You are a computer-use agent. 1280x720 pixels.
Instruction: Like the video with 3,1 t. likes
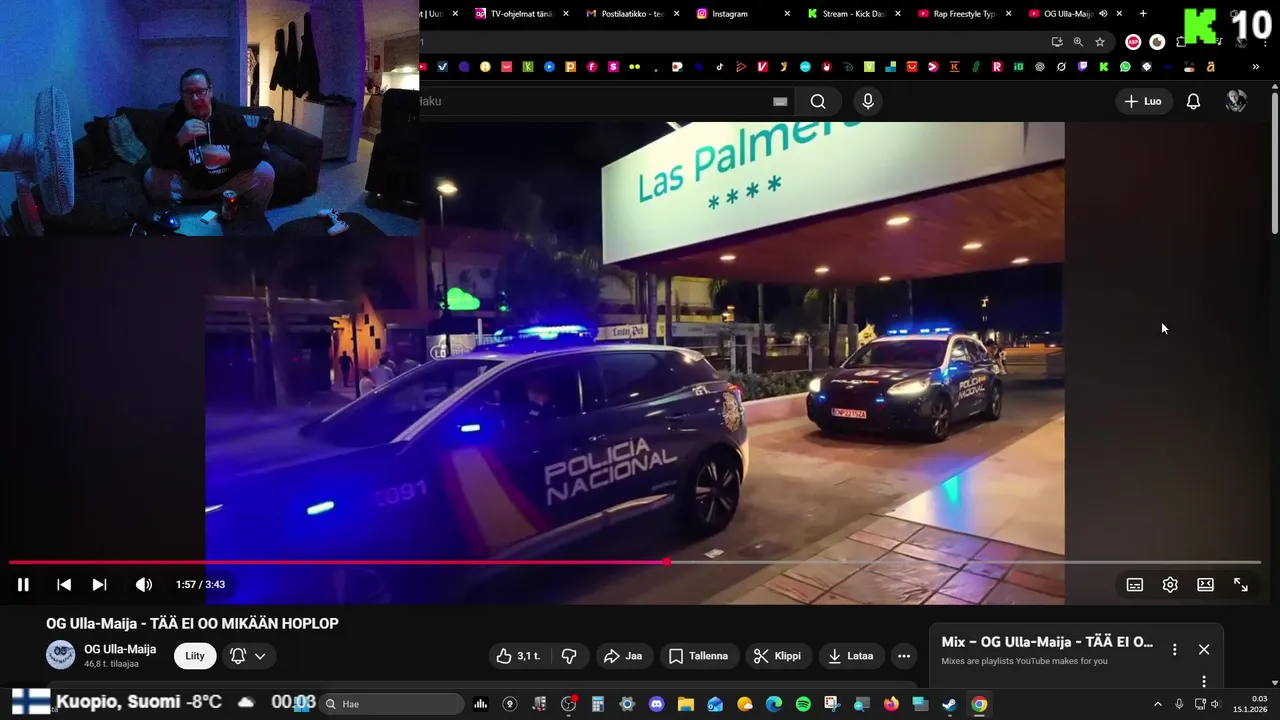tap(518, 656)
